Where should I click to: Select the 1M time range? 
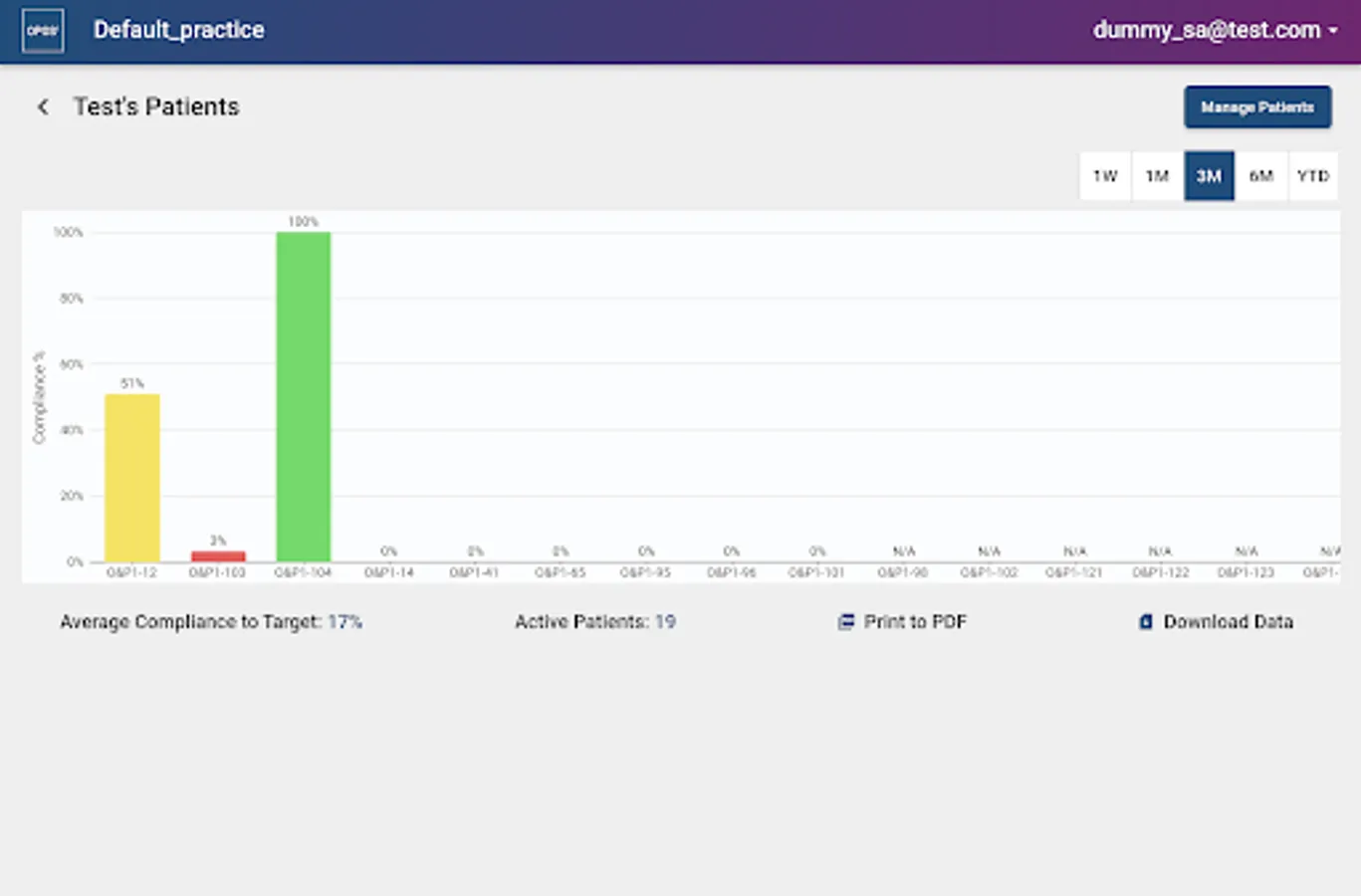[1157, 176]
